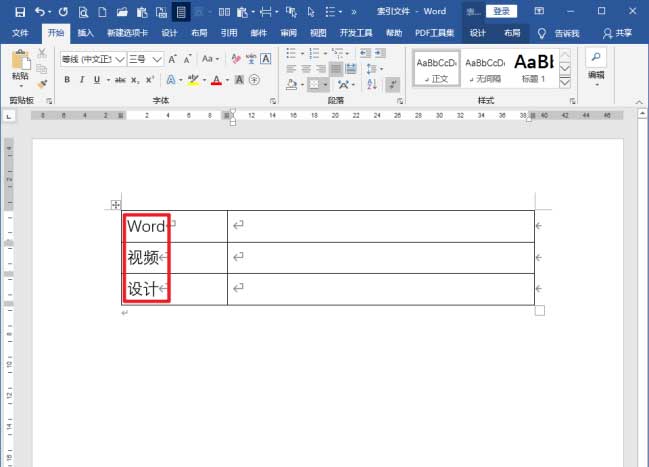Image resolution: width=649 pixels, height=467 pixels.
Task: Apply strikethrough formatting
Action: 120,80
